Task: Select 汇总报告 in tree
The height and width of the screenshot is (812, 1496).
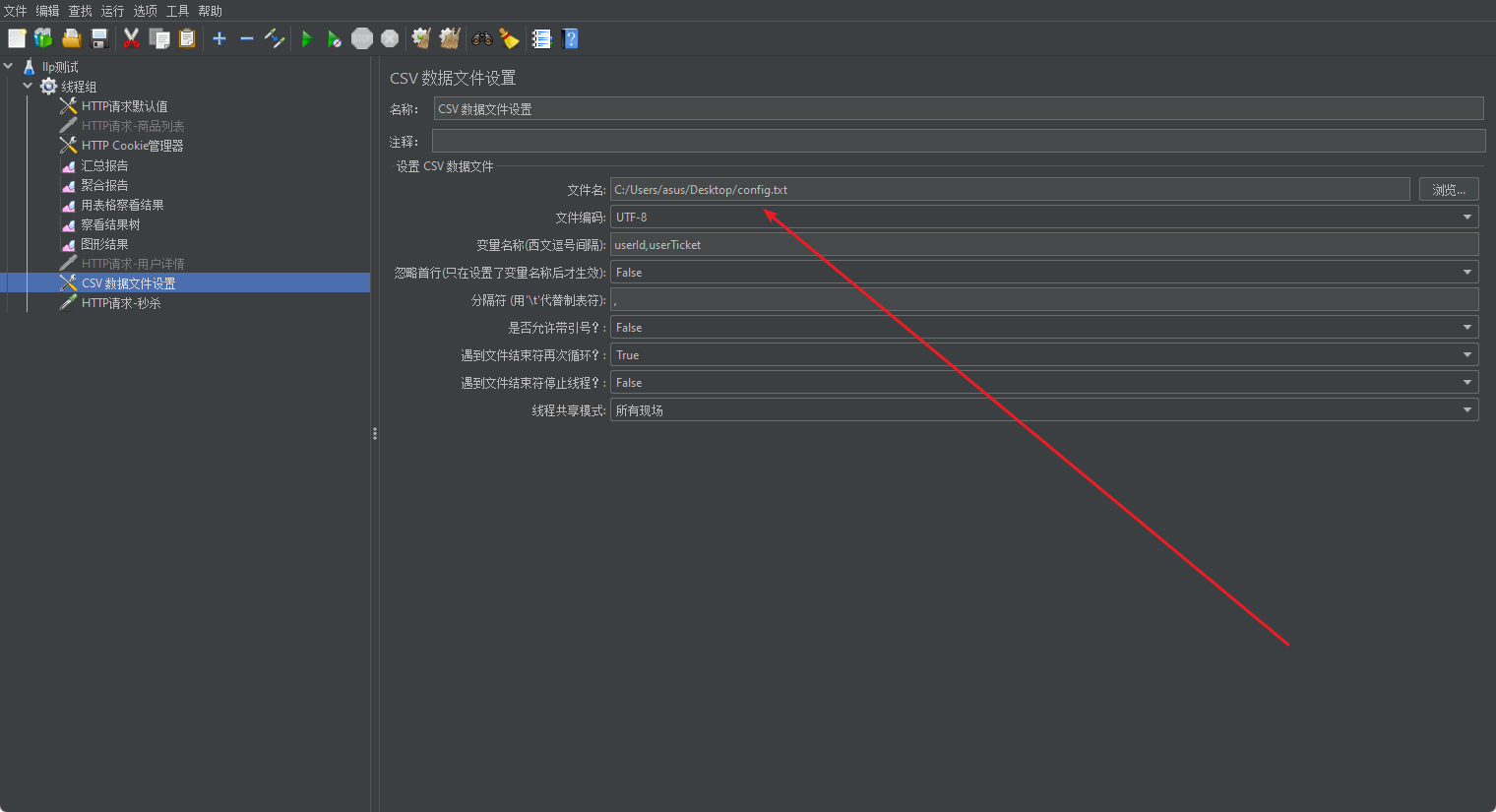Action: [104, 165]
